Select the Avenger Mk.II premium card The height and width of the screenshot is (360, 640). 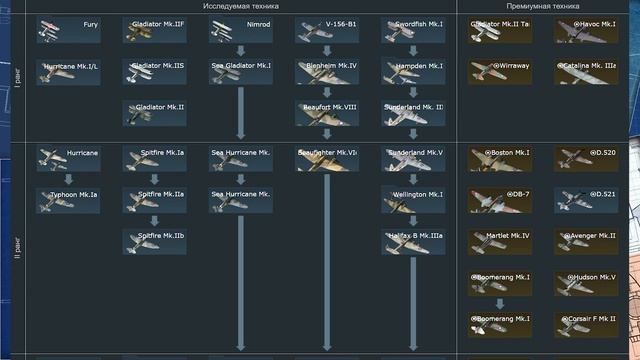point(586,242)
